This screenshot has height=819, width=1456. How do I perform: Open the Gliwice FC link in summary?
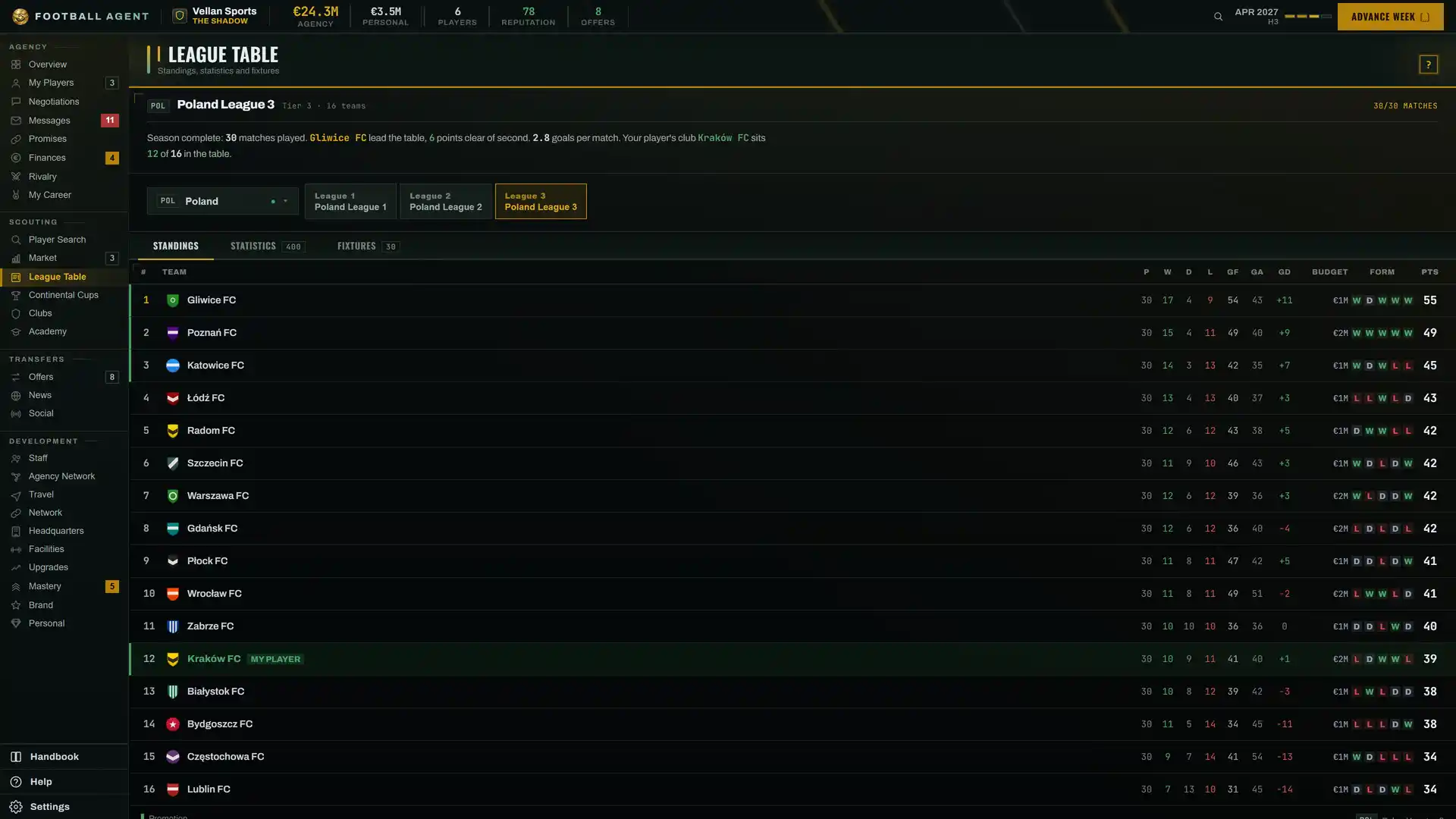[x=337, y=138]
